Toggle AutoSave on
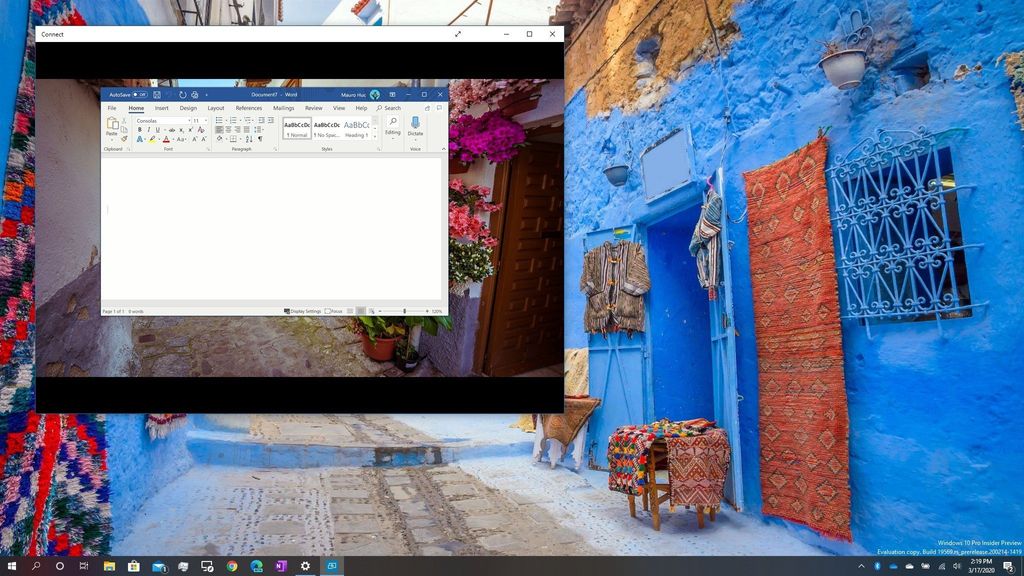 (138, 95)
